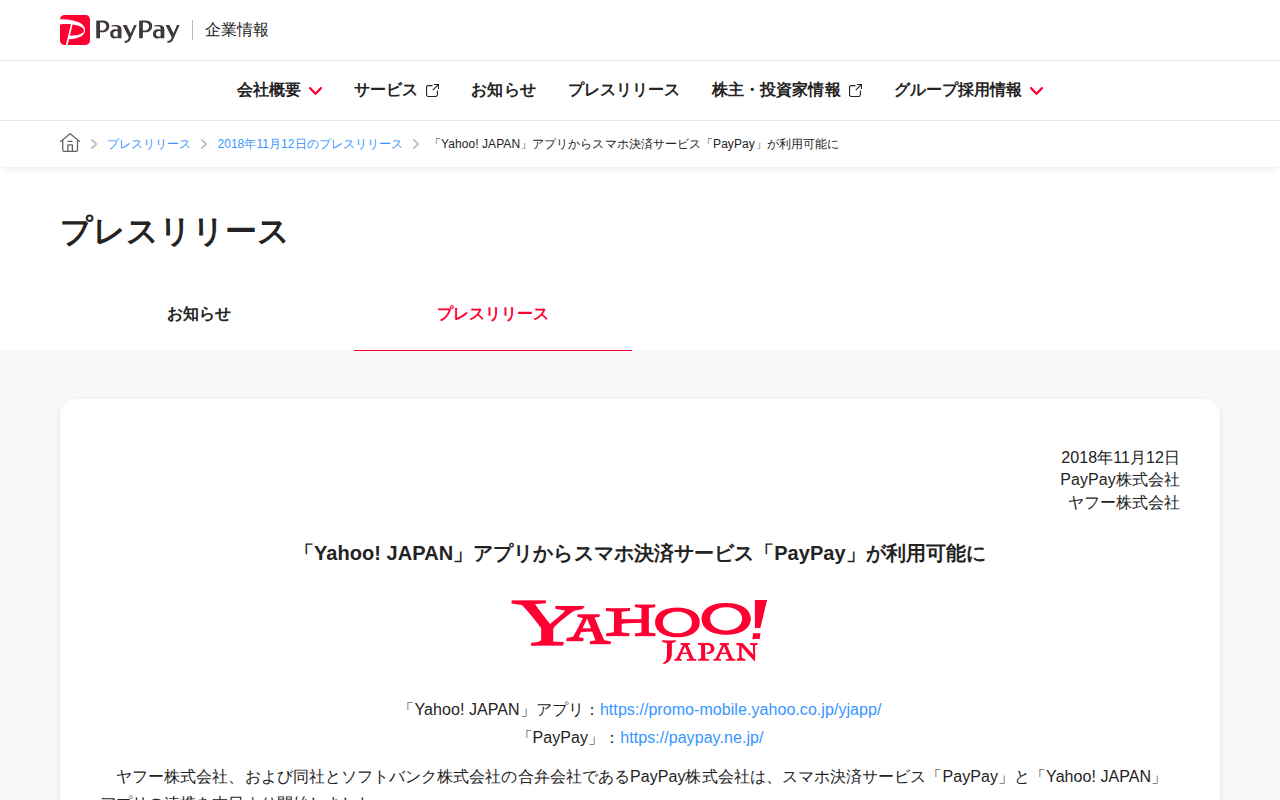1280x800 pixels.
Task: Click the article headline about Yahoo! JAPAN アプリ
Action: [x=640, y=553]
